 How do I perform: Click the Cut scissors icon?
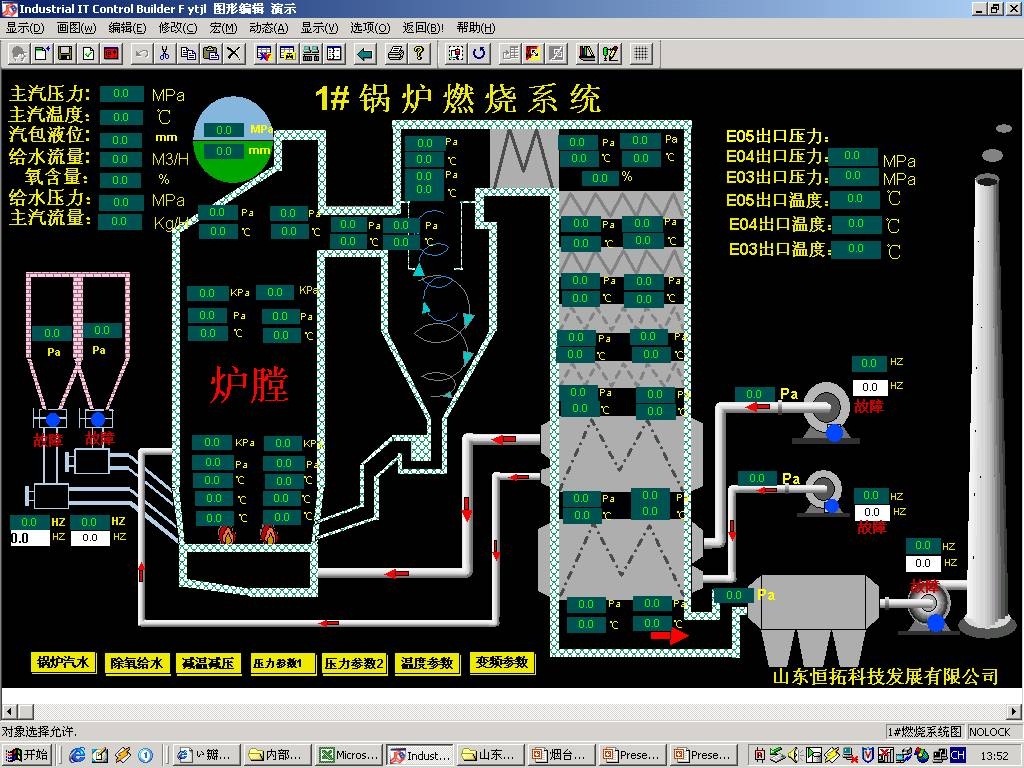point(165,53)
